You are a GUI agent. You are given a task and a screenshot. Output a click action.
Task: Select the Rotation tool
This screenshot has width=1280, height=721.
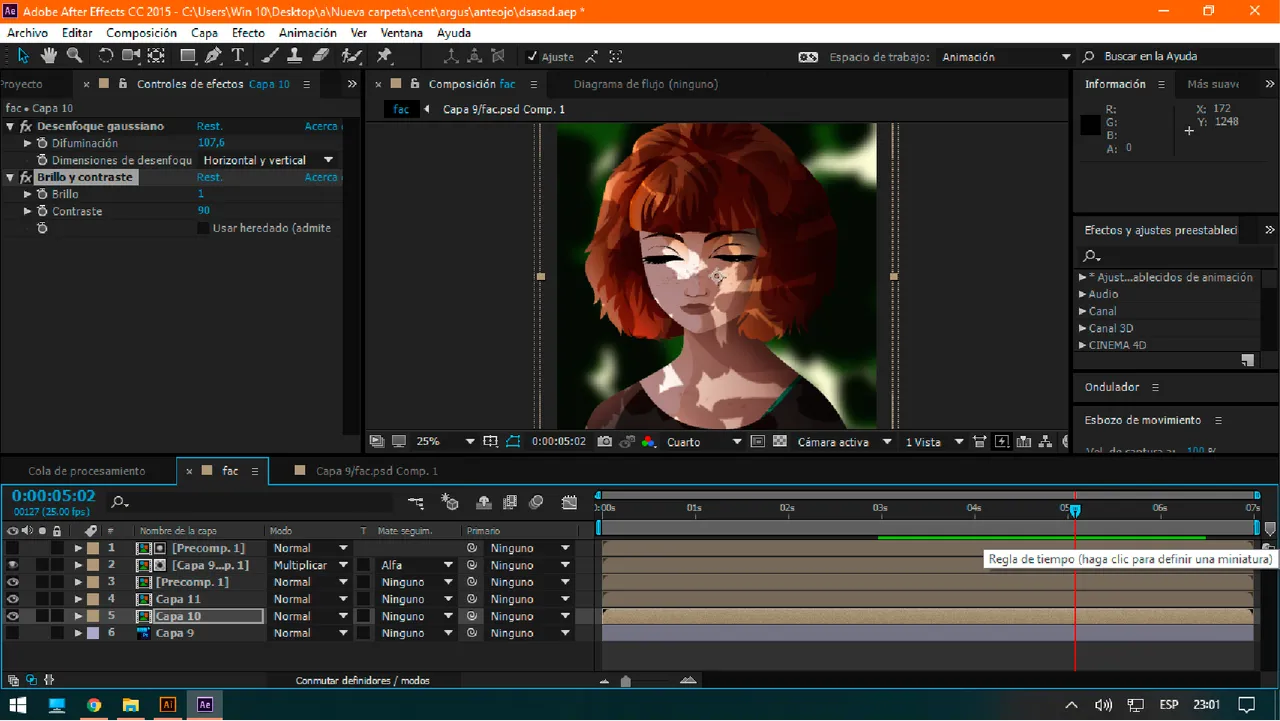click(x=105, y=56)
